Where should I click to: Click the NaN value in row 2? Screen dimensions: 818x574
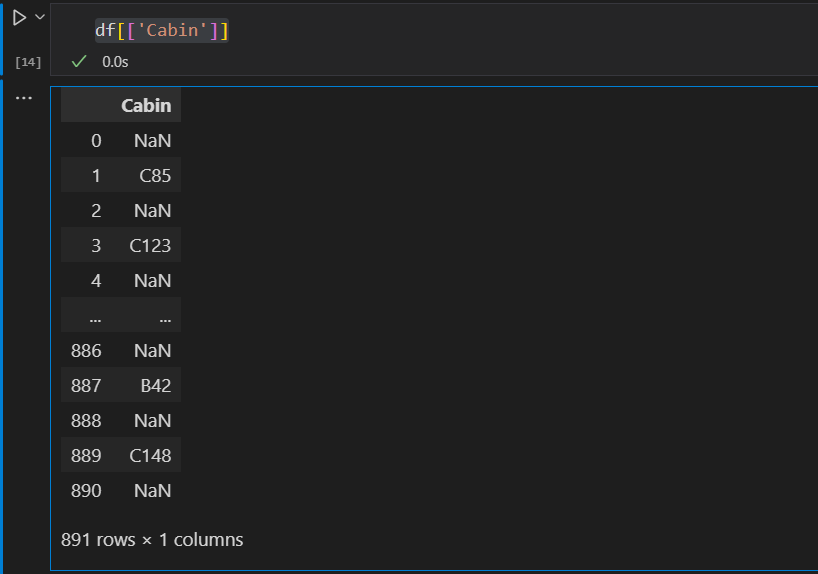coord(152,211)
